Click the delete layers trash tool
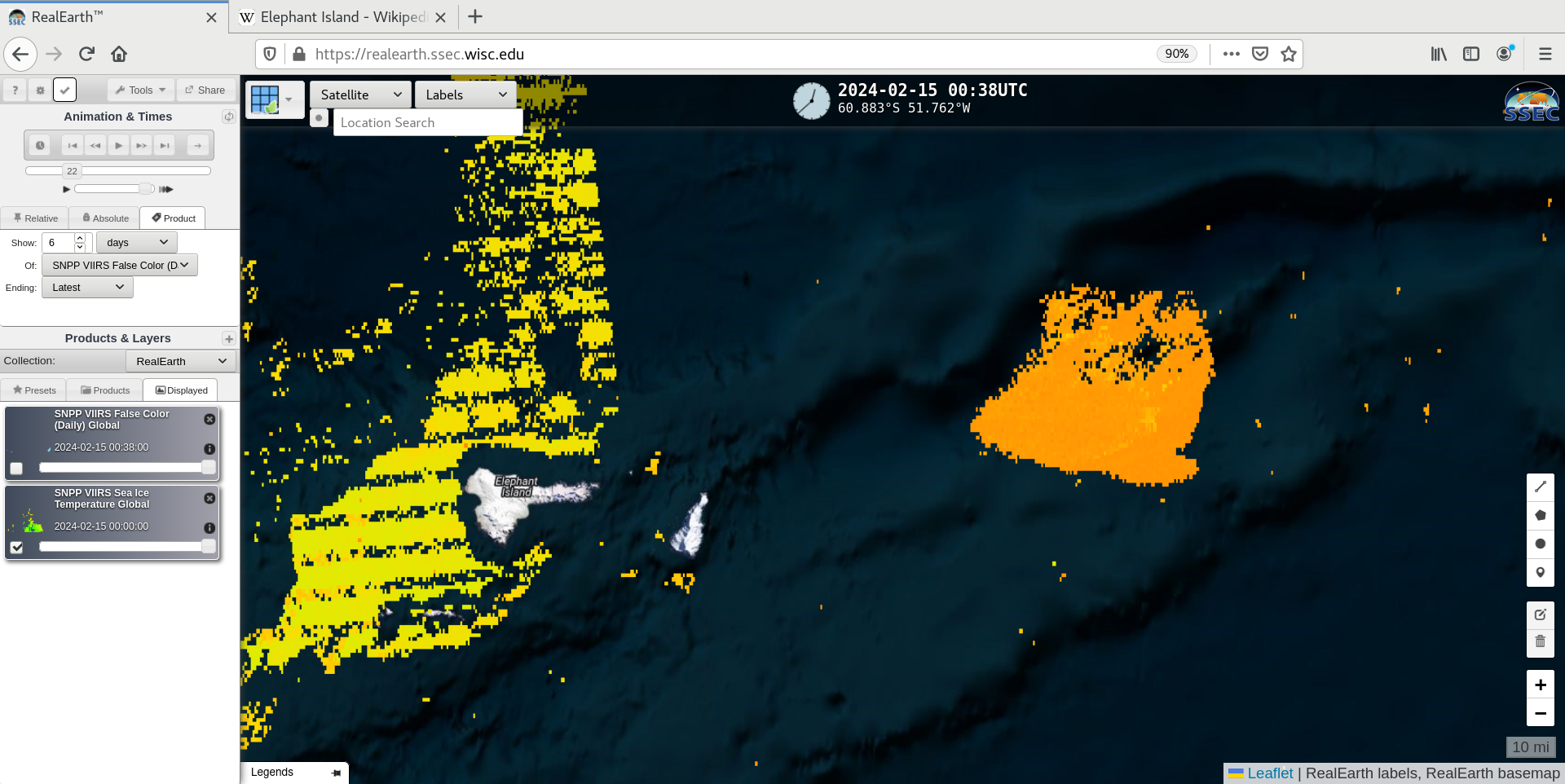The height and width of the screenshot is (784, 1565). tap(1540, 642)
